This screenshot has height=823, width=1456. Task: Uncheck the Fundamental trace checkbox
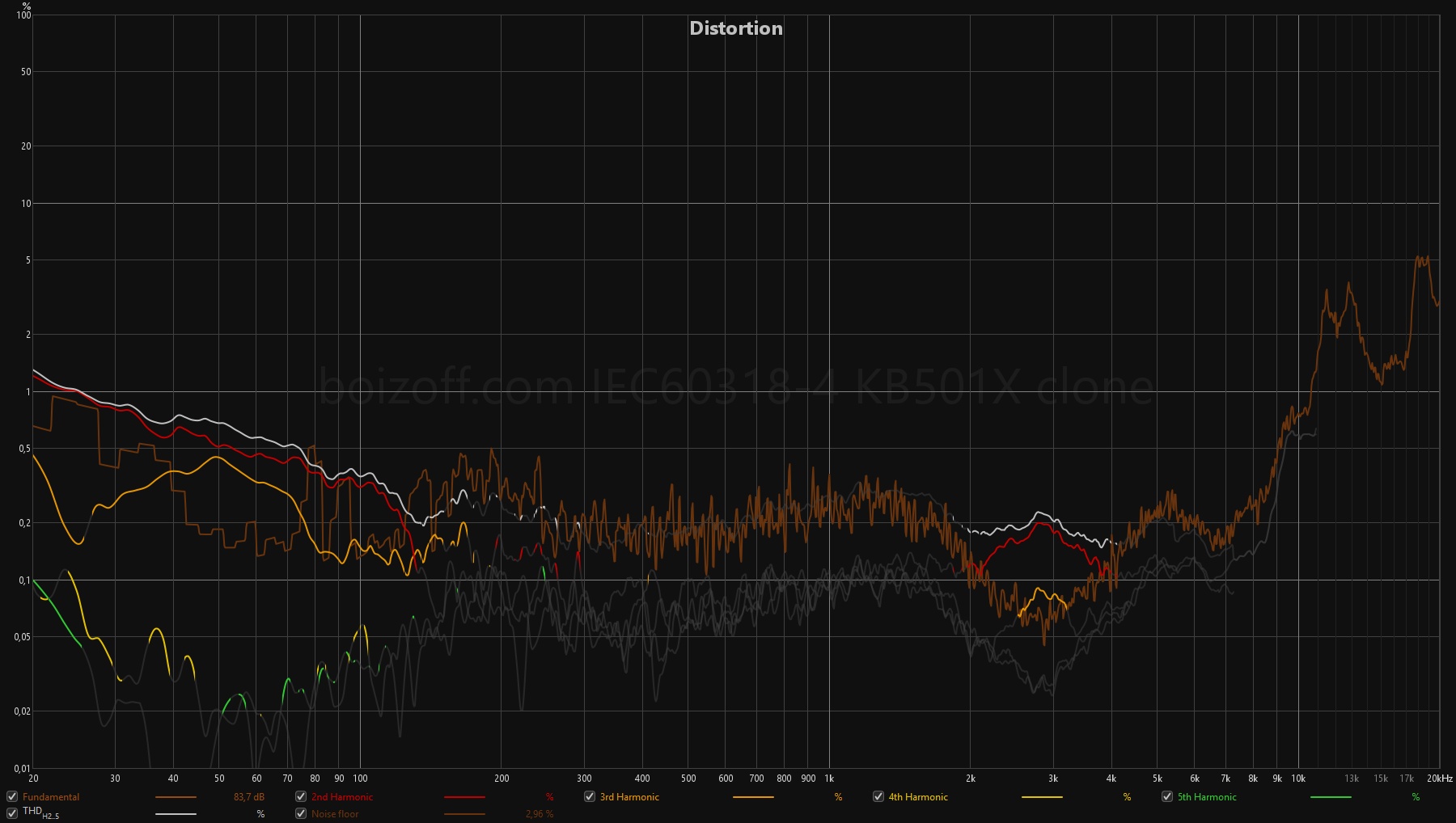tap(12, 796)
